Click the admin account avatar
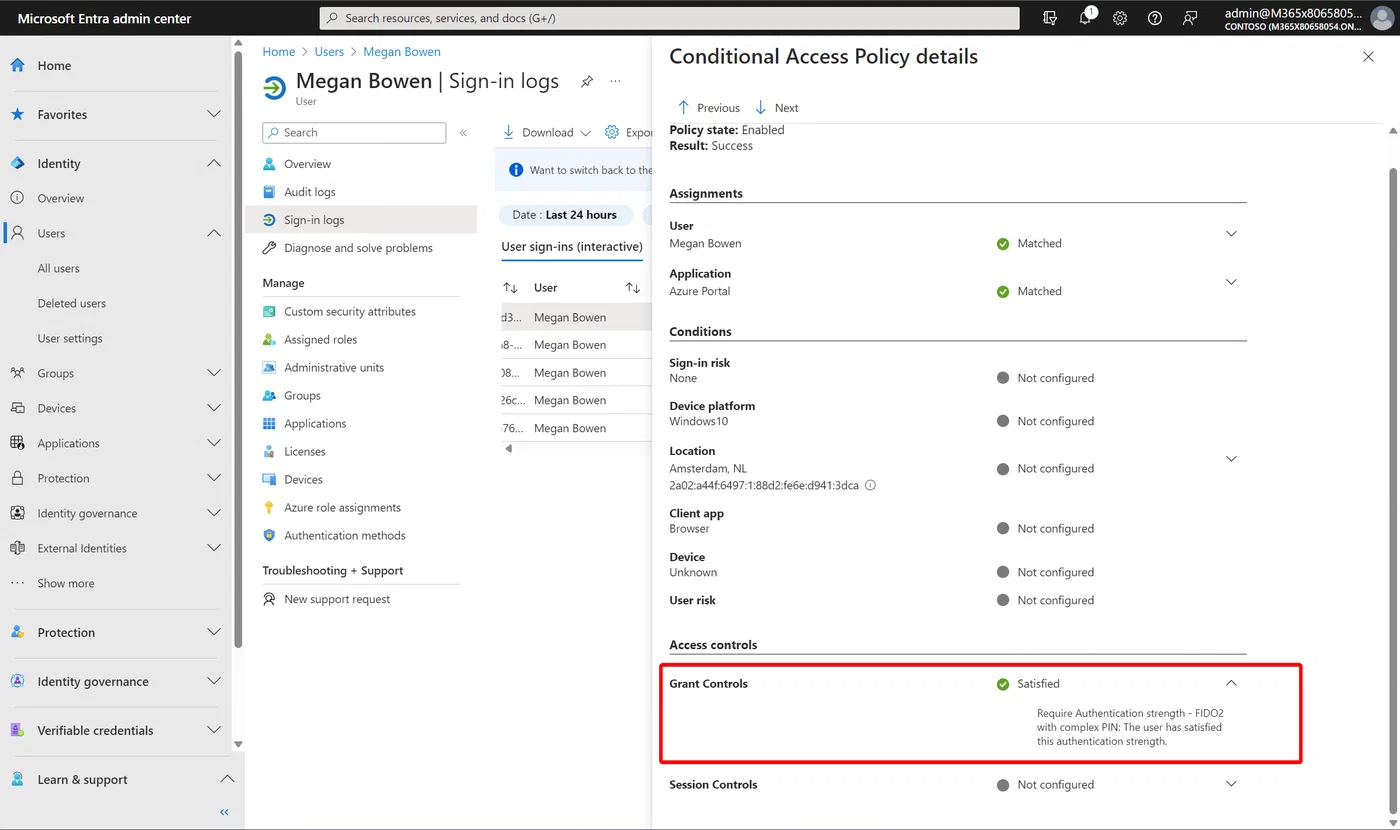The image size is (1400, 830). [x=1381, y=18]
